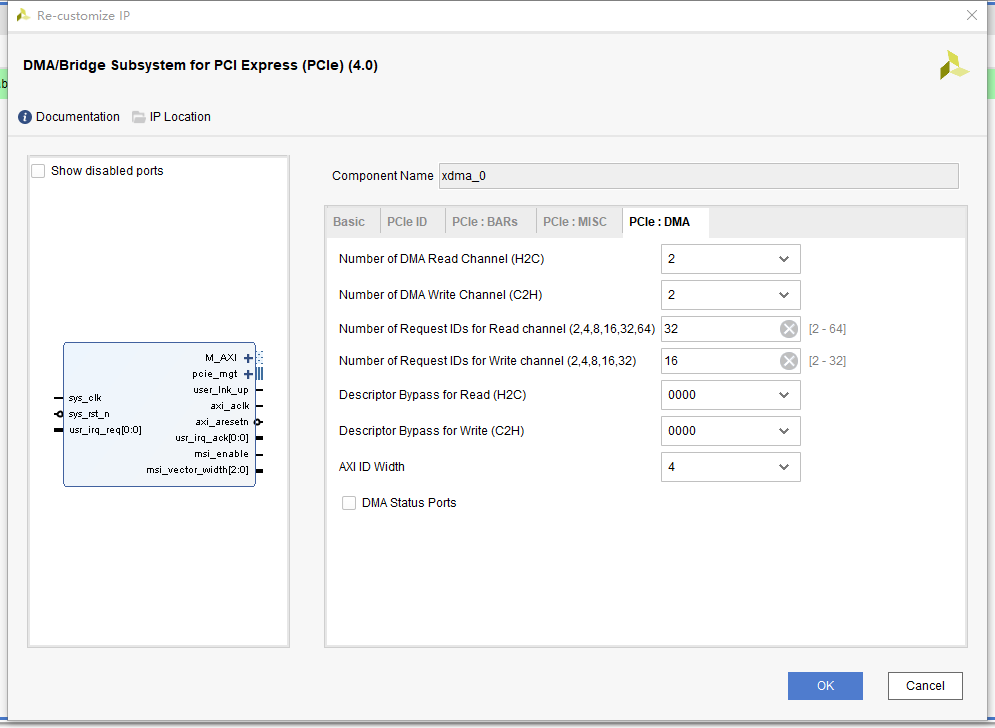Screen dimensions: 995x728
Task: Switch to the Basic tab
Action: coord(349,222)
